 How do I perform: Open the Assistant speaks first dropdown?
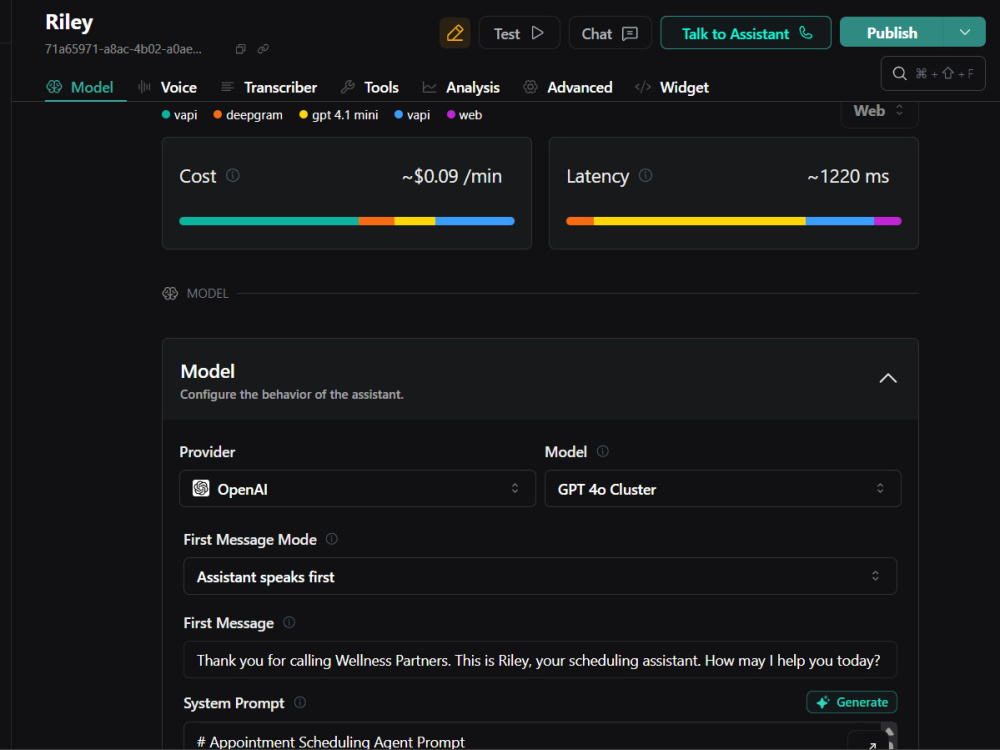point(540,576)
